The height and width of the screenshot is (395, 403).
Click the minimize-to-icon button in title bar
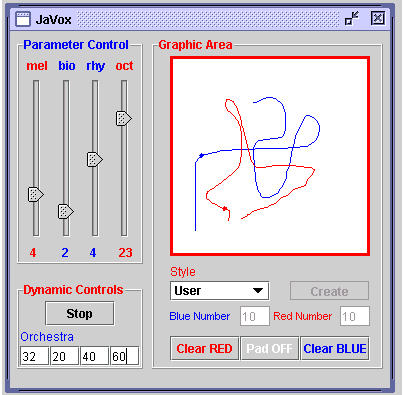point(352,18)
